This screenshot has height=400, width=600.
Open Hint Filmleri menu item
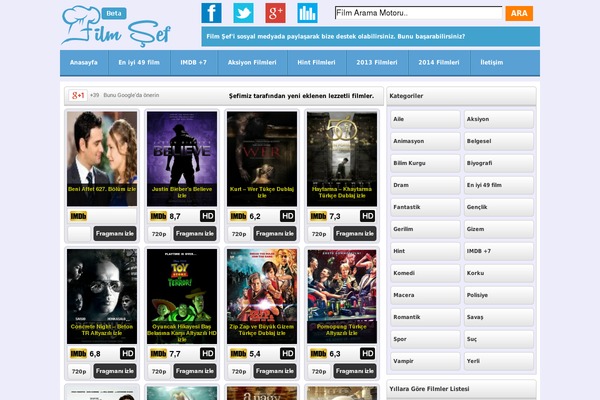316,62
